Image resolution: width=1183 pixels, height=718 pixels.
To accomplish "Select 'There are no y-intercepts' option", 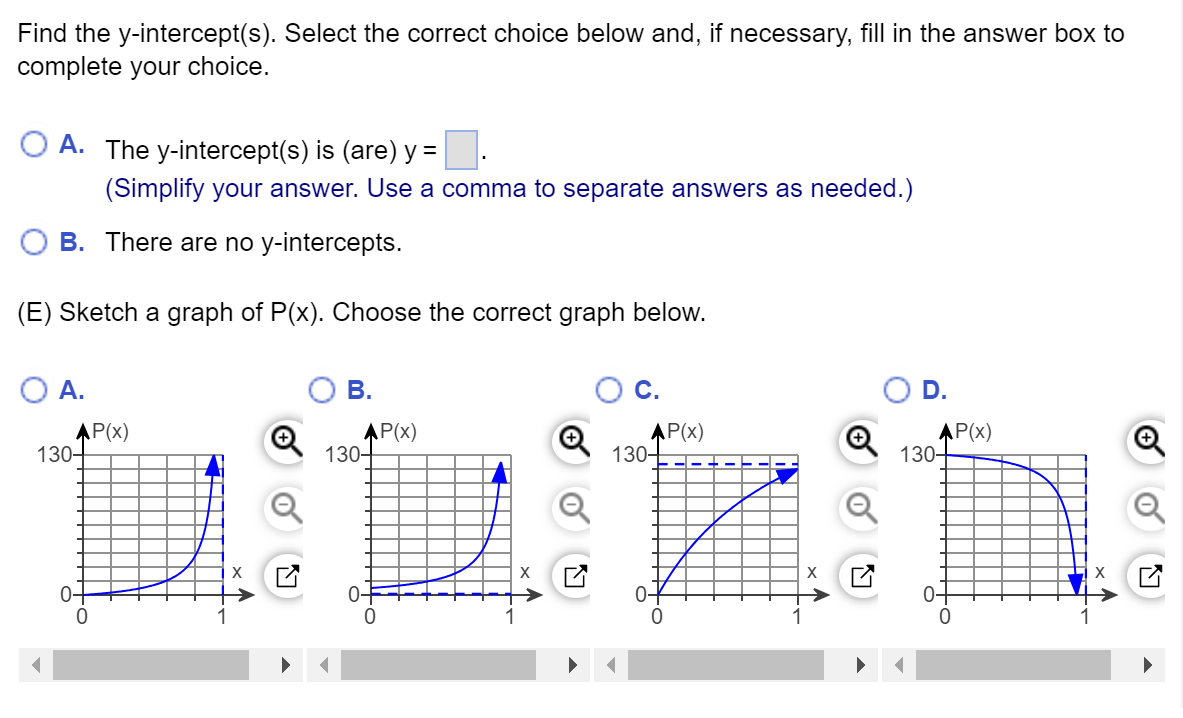I will pos(34,242).
